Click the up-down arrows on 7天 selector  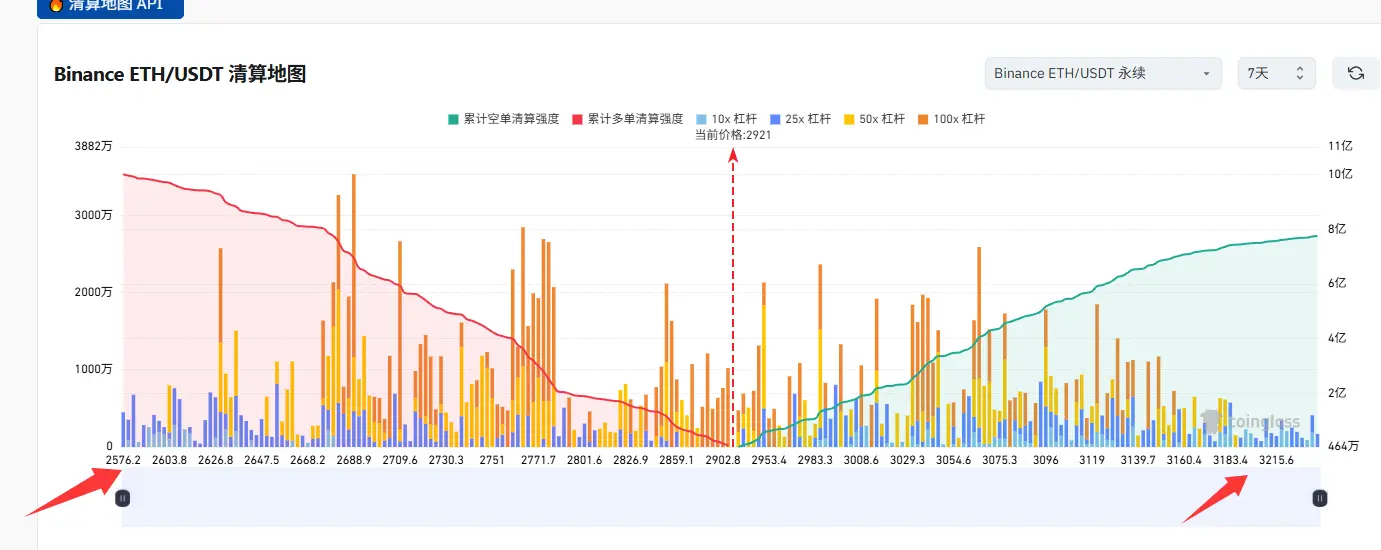[x=1299, y=73]
